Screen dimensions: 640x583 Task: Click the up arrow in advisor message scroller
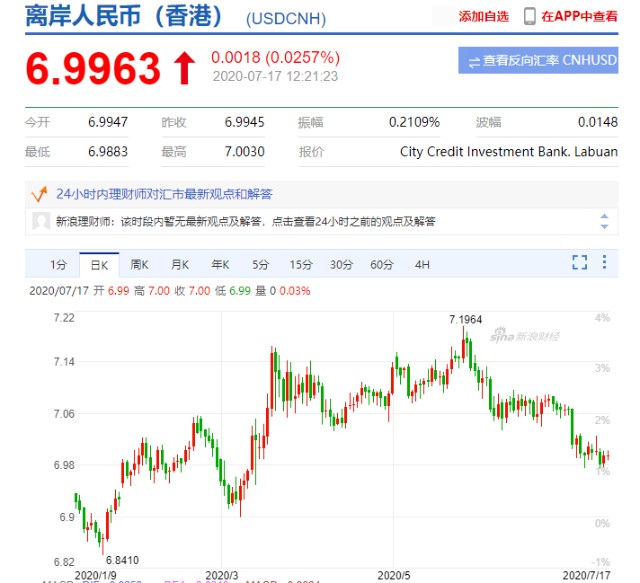pyautogui.click(x=604, y=216)
